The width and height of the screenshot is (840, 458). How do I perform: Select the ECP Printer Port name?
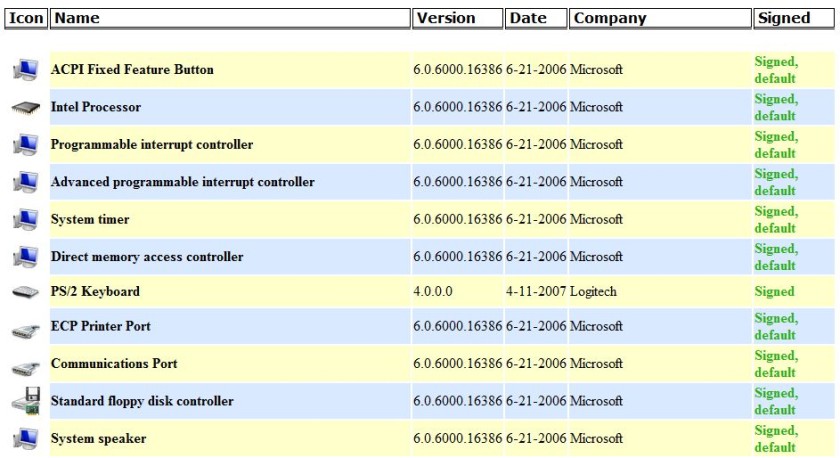point(101,326)
